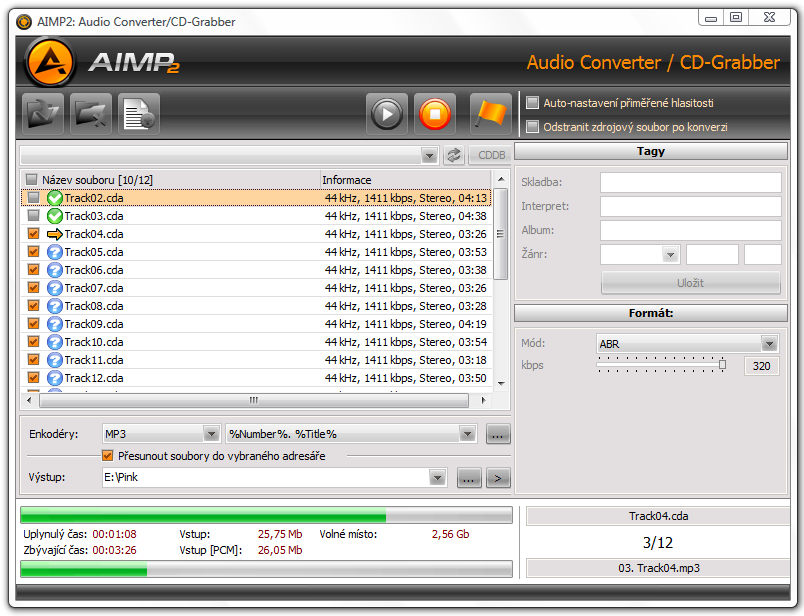Image resolution: width=804 pixels, height=616 pixels.
Task: Click the track list scroll right arrow
Action: click(483, 400)
